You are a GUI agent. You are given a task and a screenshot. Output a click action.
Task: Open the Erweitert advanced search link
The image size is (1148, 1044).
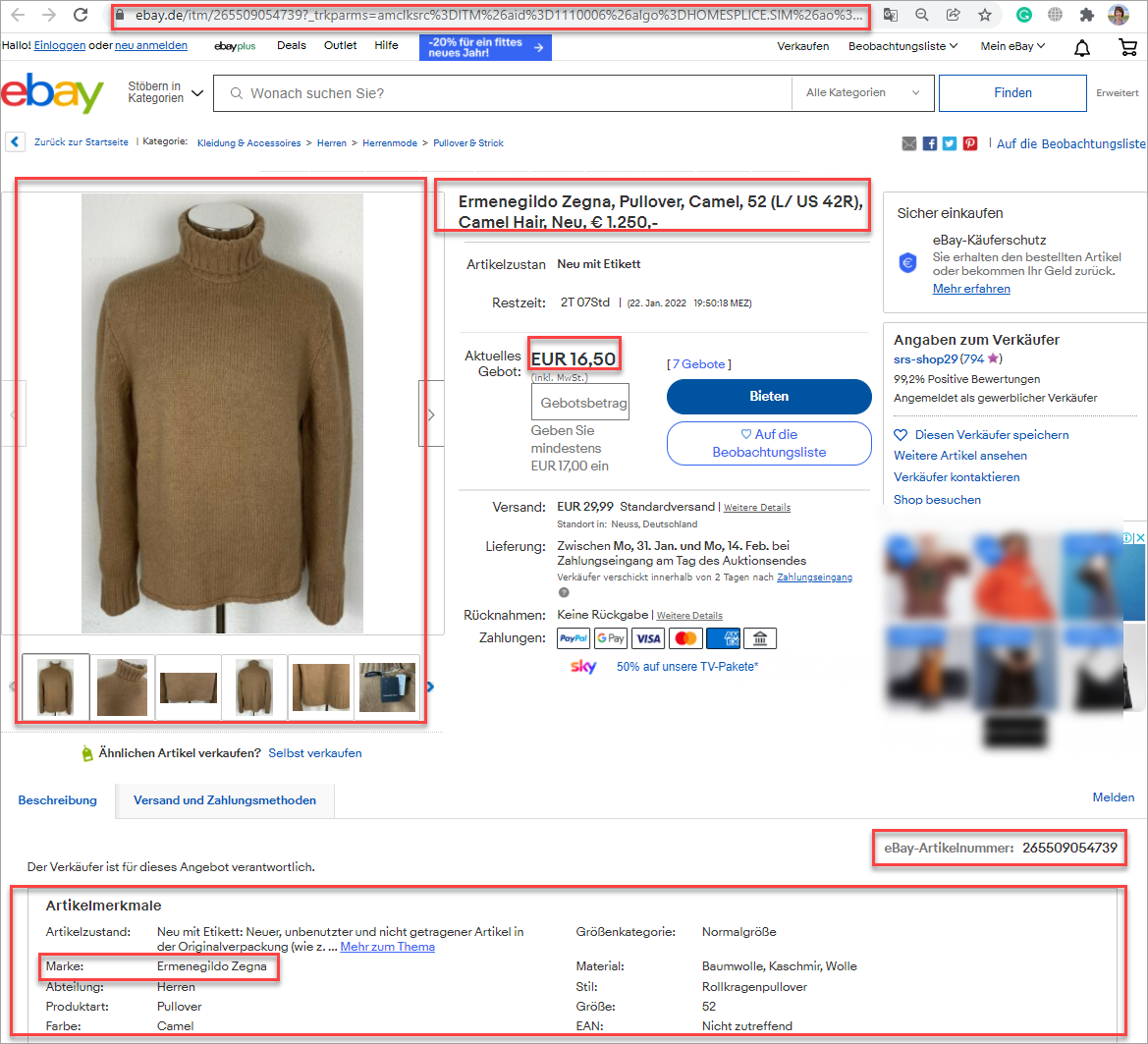click(1118, 93)
